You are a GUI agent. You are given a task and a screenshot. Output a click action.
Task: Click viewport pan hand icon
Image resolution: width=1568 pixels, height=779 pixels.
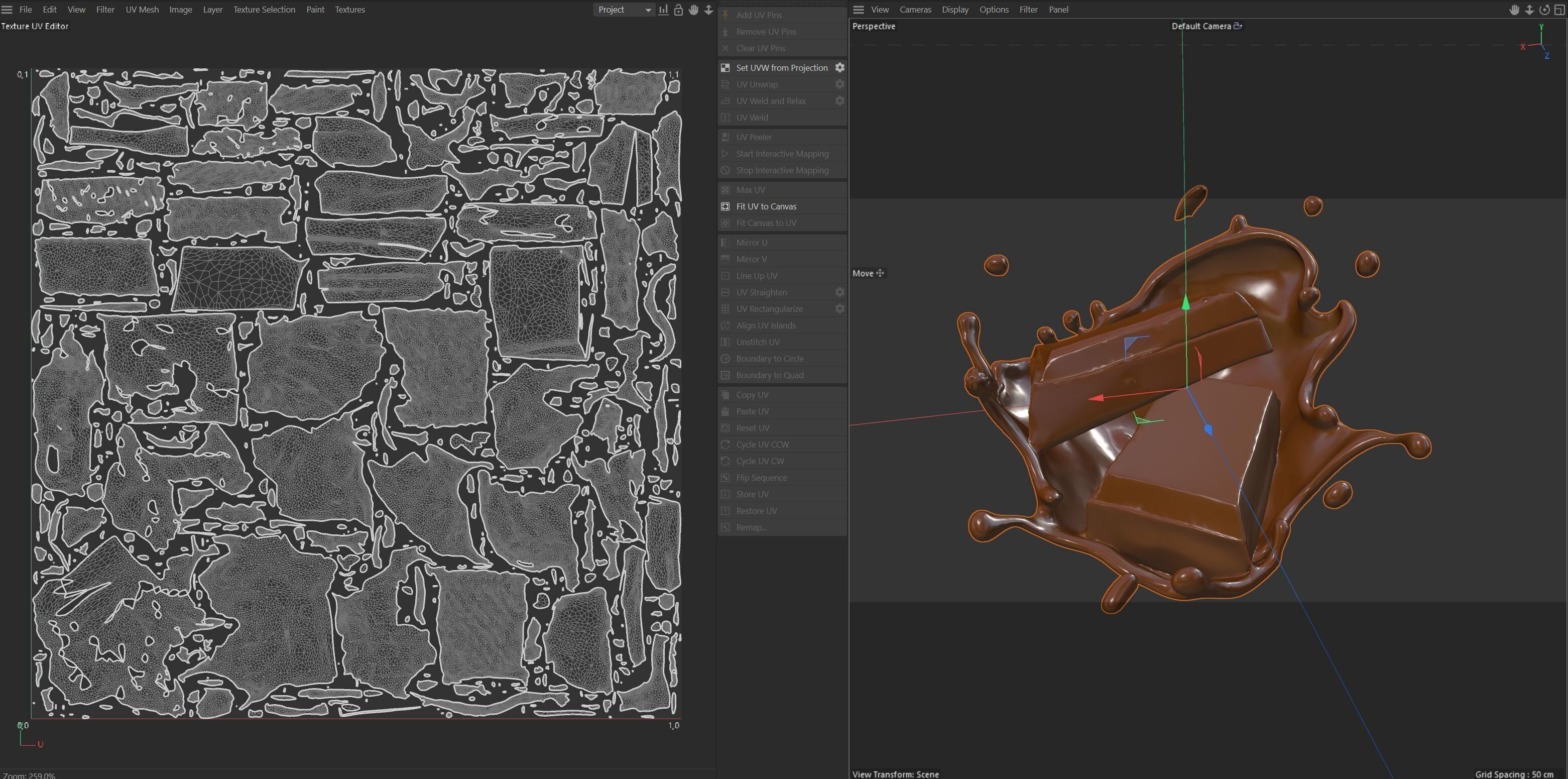coord(1514,10)
